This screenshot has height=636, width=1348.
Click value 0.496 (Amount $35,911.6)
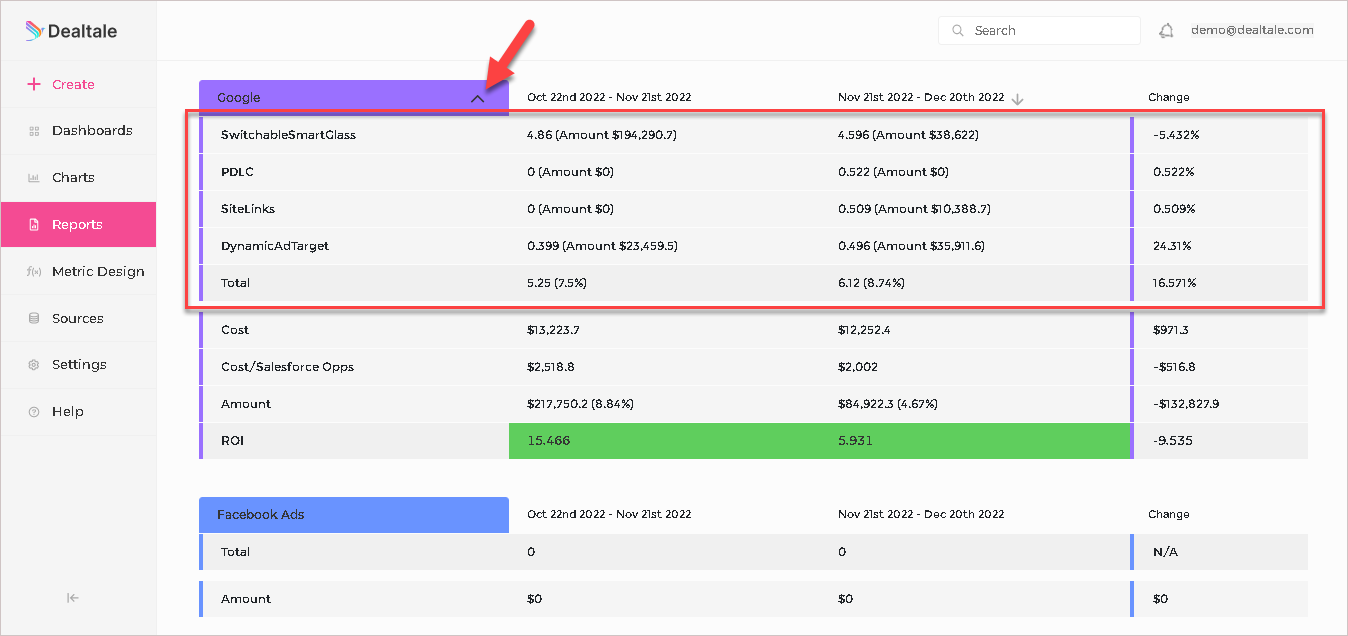[x=910, y=246]
